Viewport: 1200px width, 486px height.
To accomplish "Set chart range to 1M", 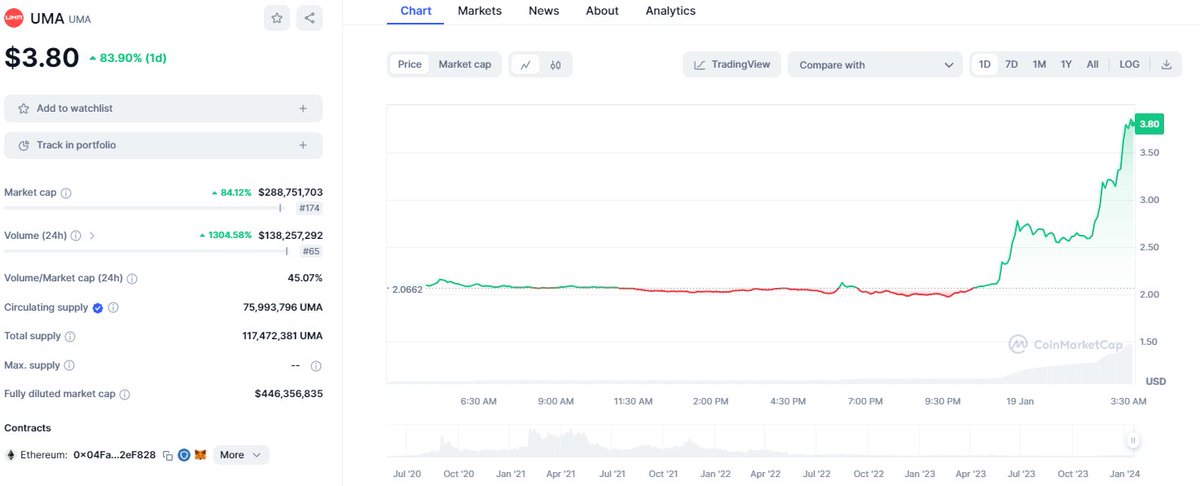I will tap(1039, 64).
